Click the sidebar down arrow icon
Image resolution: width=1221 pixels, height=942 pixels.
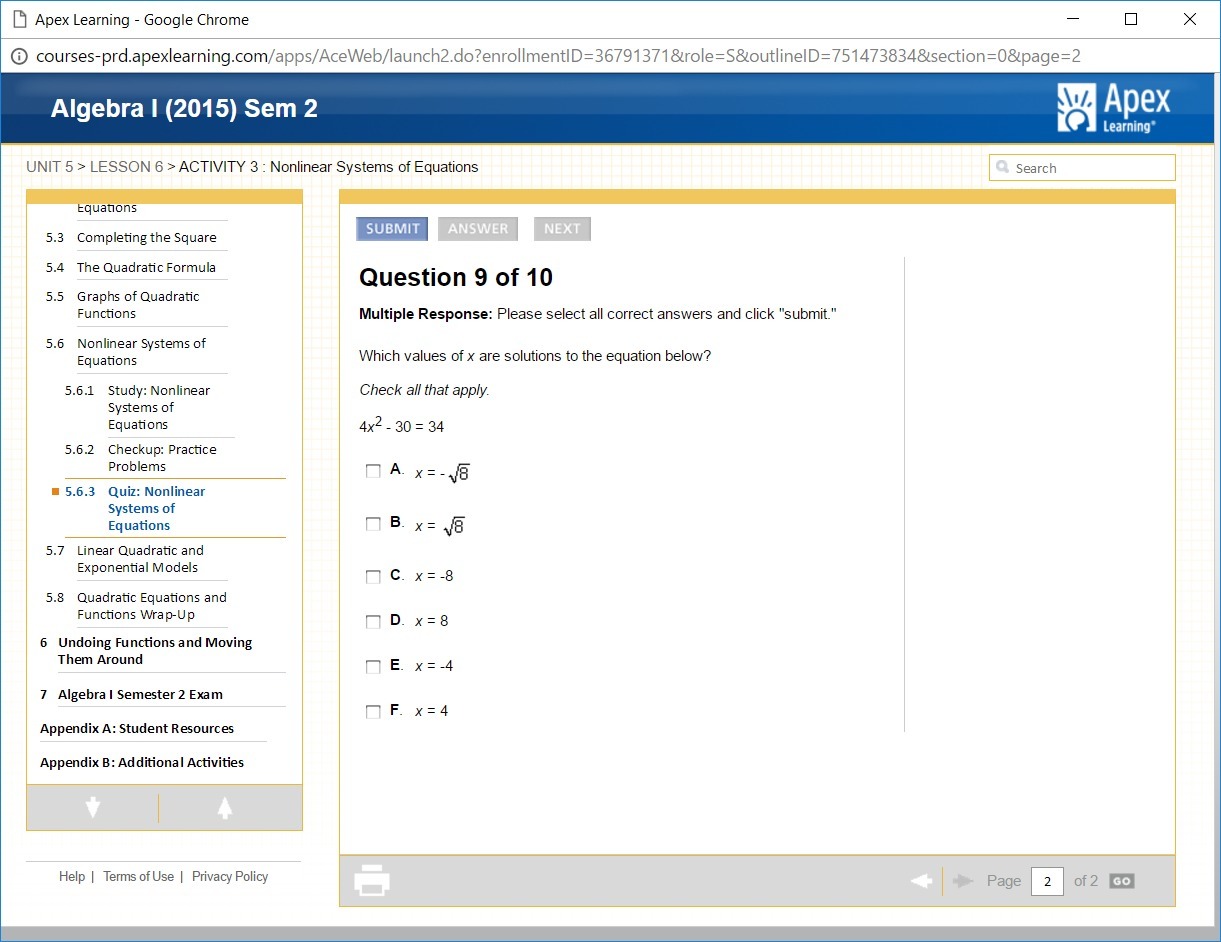[93, 808]
